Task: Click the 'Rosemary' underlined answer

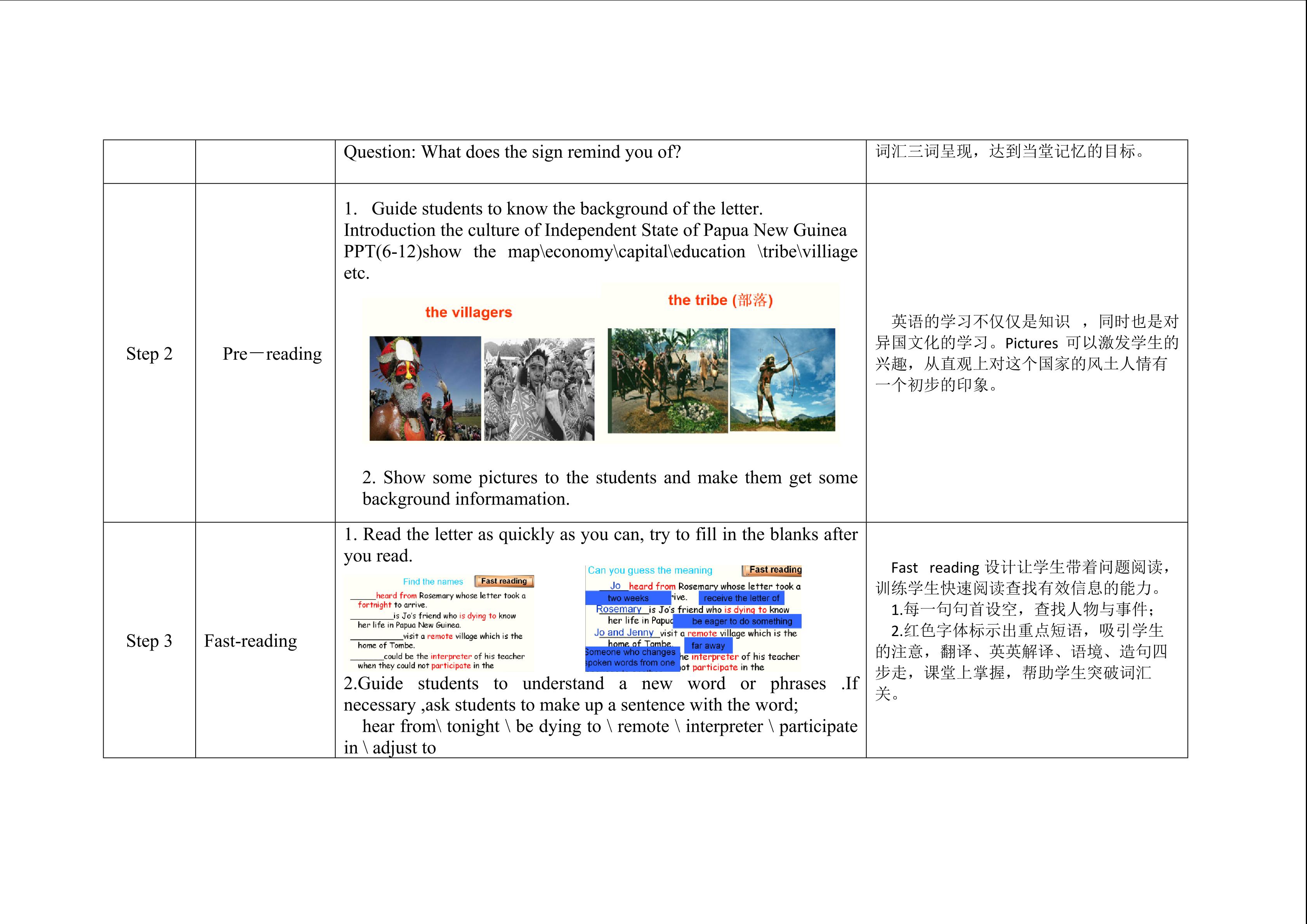Action: tap(618, 609)
